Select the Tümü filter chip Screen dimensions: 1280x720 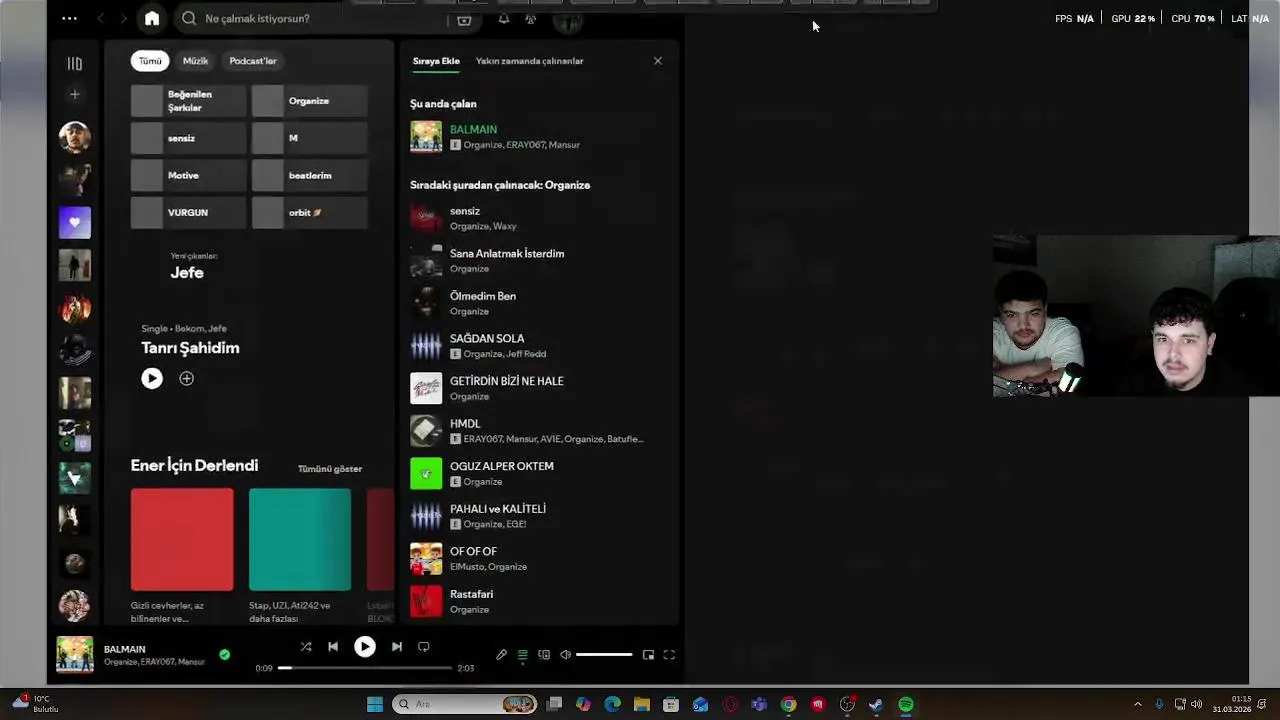[150, 61]
